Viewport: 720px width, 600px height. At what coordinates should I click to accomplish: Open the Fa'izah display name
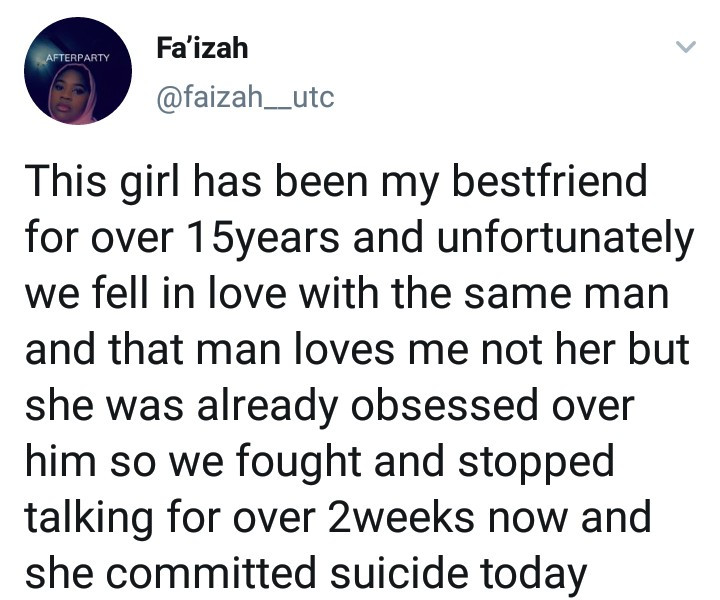[202, 48]
